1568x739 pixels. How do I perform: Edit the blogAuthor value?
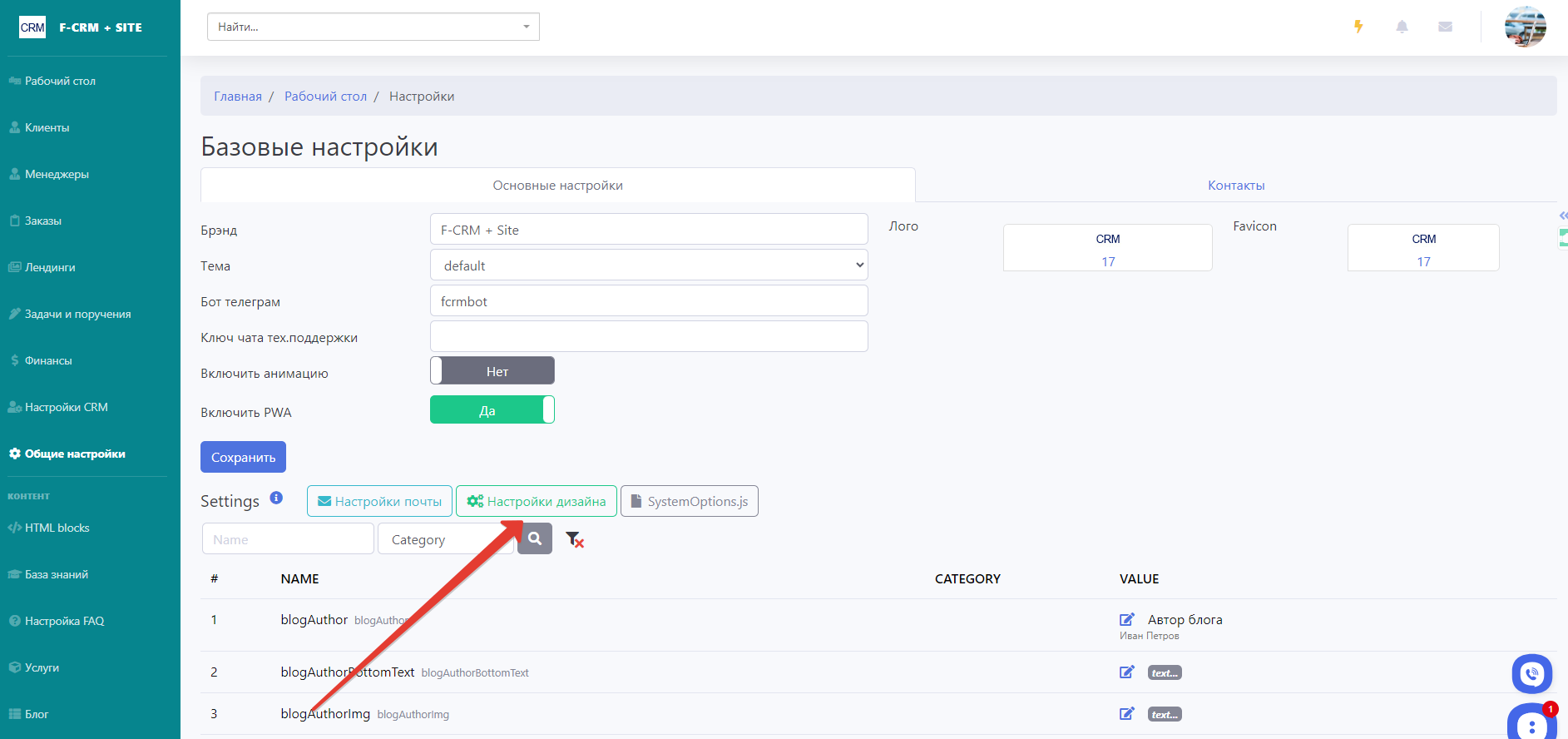click(1126, 619)
